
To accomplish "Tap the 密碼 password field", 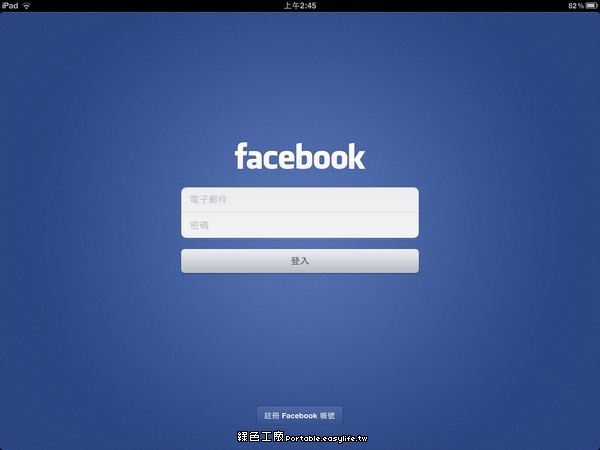I will 300,225.
